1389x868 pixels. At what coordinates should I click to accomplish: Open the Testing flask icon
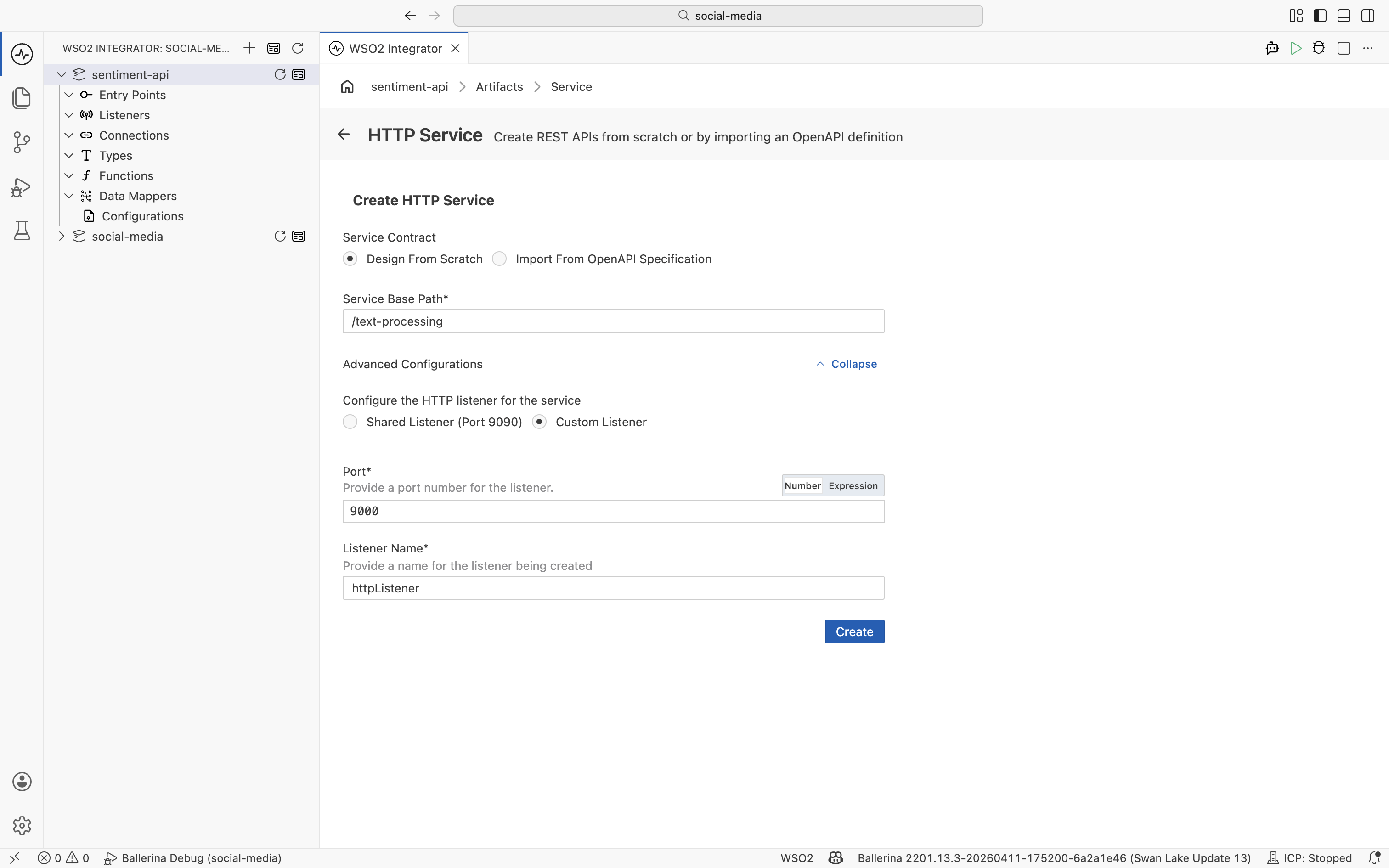(x=22, y=231)
